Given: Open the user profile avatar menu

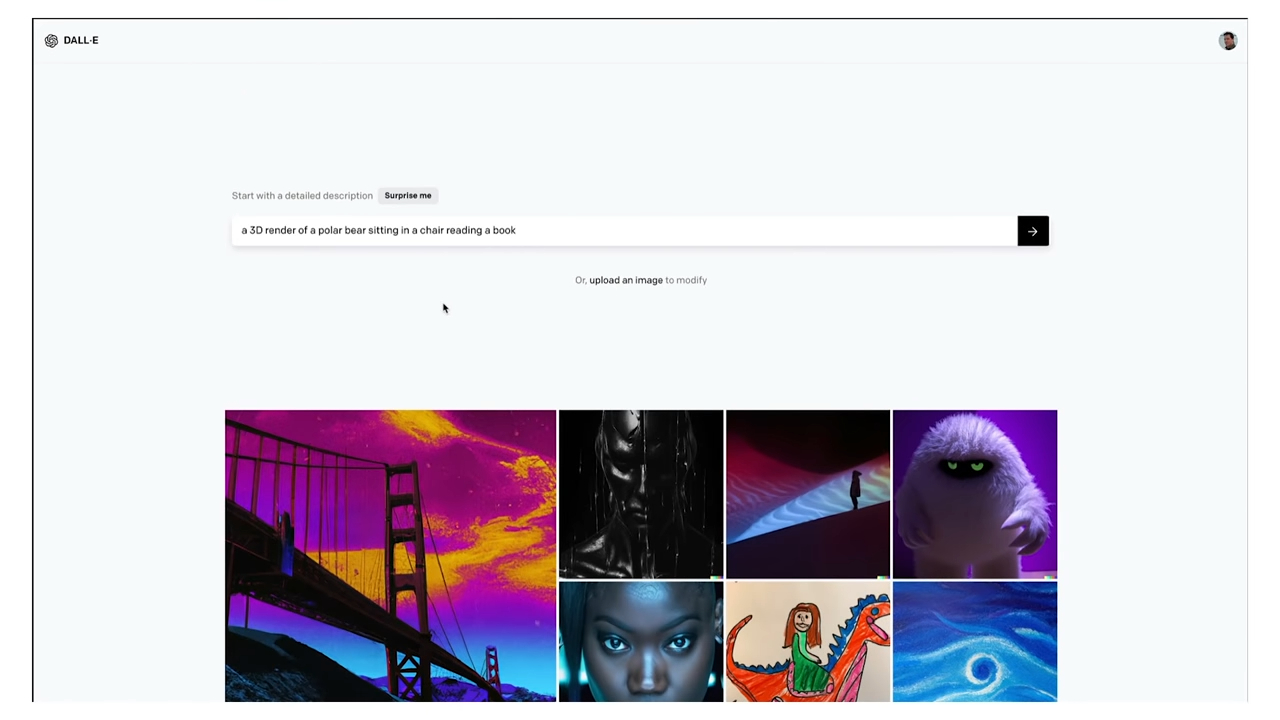Looking at the screenshot, I should click(1228, 41).
